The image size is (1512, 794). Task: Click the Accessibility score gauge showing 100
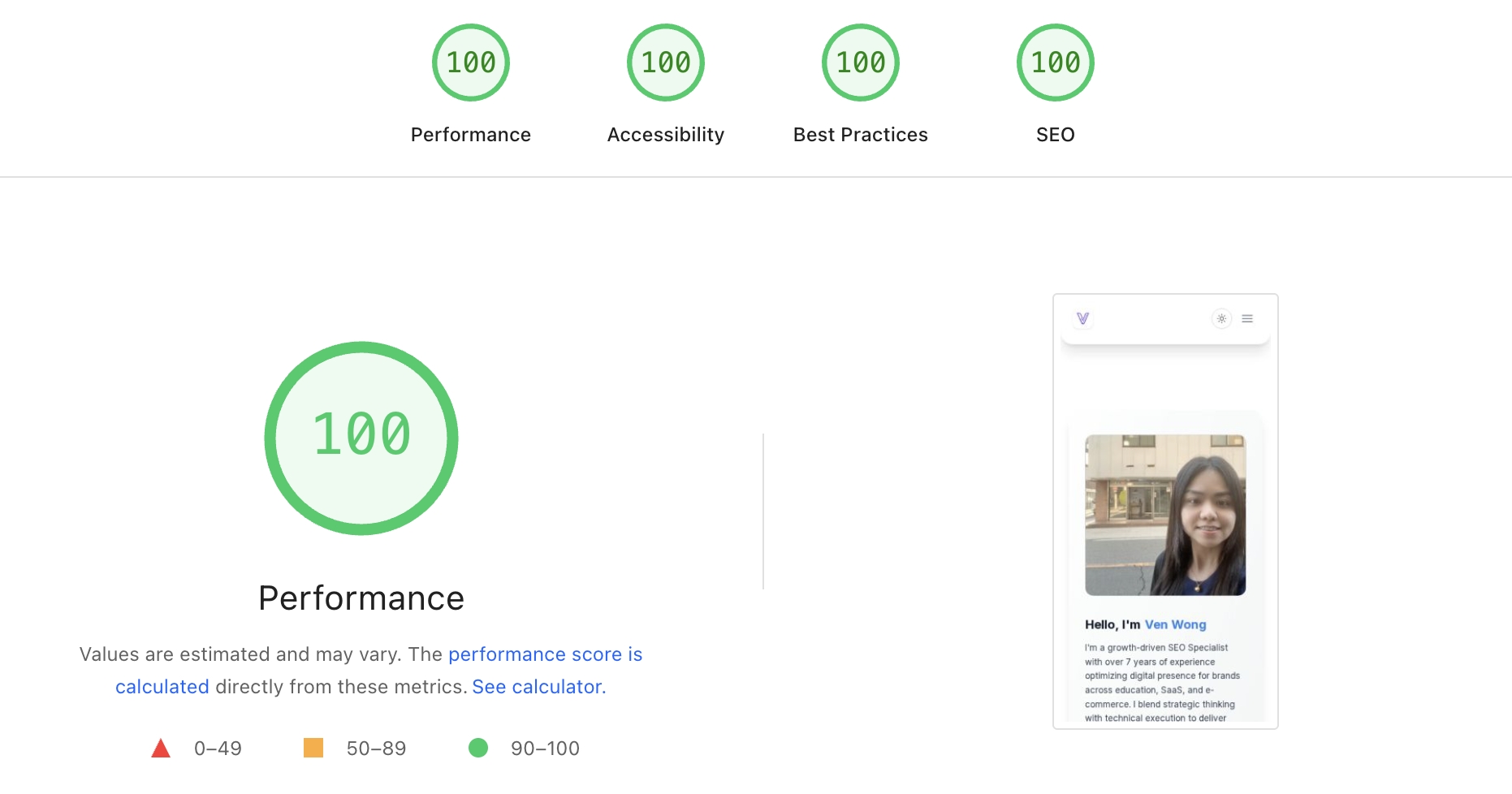pos(664,62)
